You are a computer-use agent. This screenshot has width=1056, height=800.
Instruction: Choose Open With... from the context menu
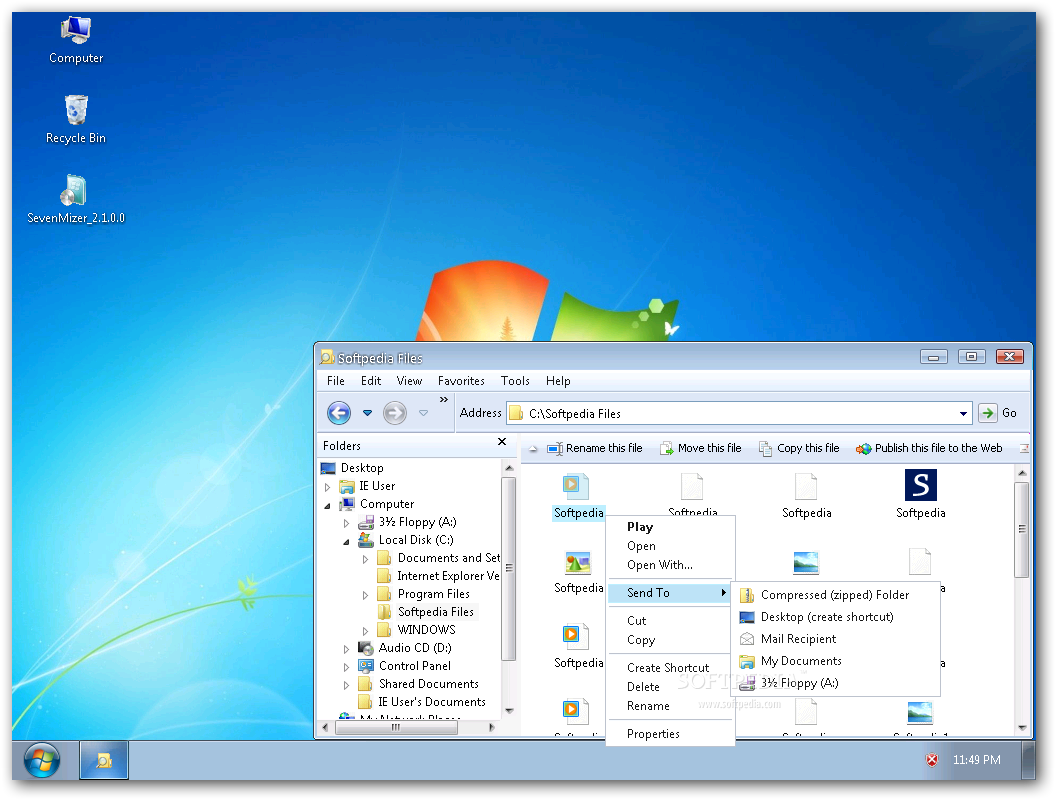pyautogui.click(x=659, y=565)
